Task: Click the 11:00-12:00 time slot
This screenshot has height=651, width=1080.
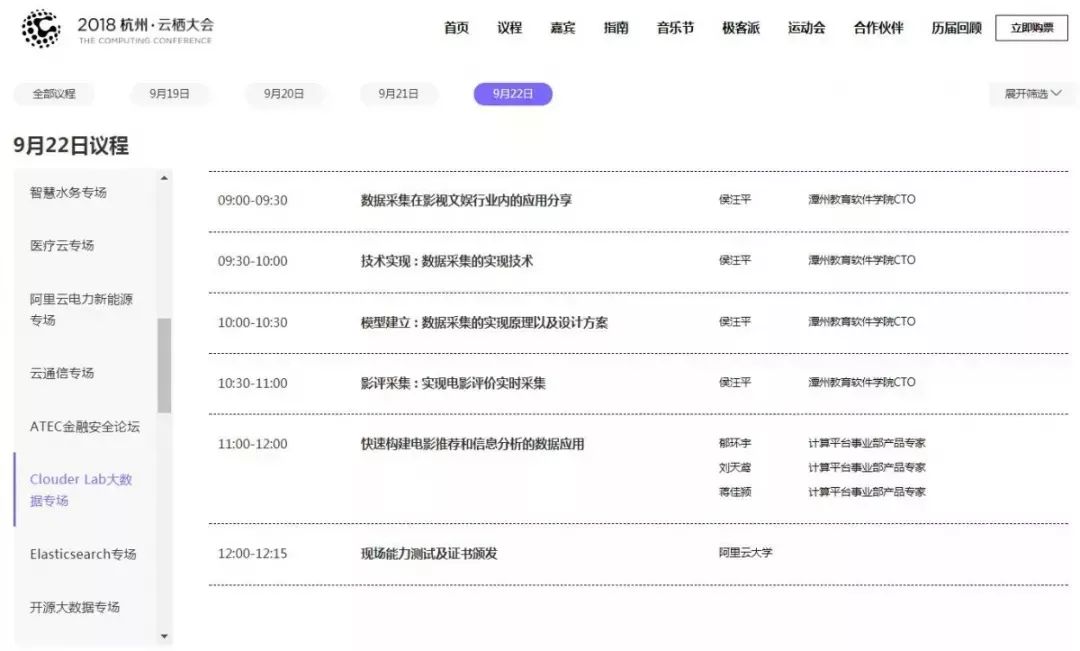Action: (x=253, y=444)
